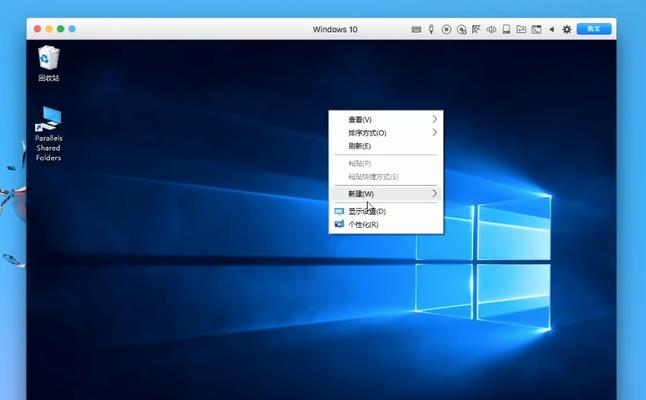Choose 个性化(R) from the context menu

(386, 225)
